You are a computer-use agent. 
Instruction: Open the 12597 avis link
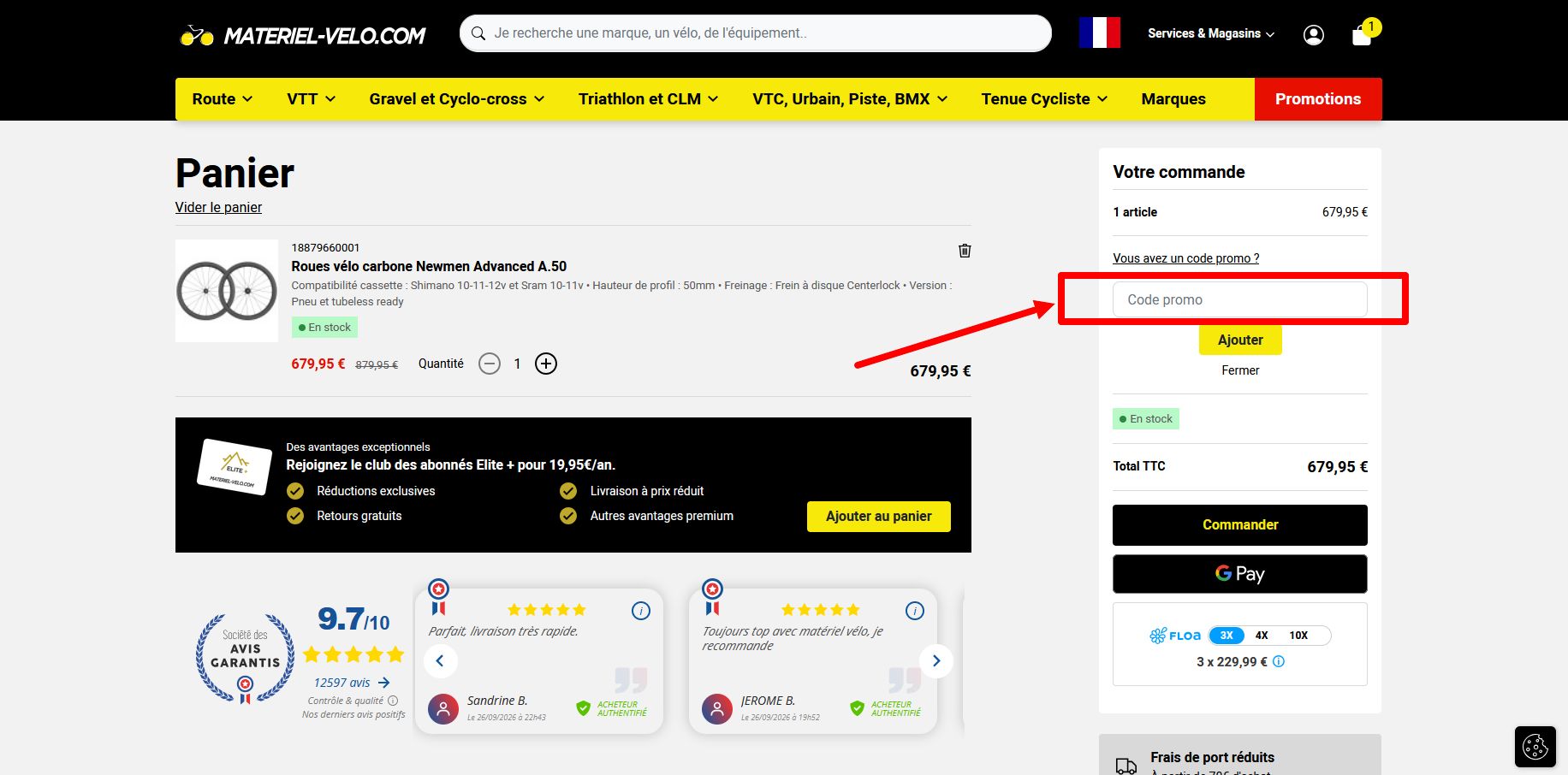pyautogui.click(x=352, y=683)
